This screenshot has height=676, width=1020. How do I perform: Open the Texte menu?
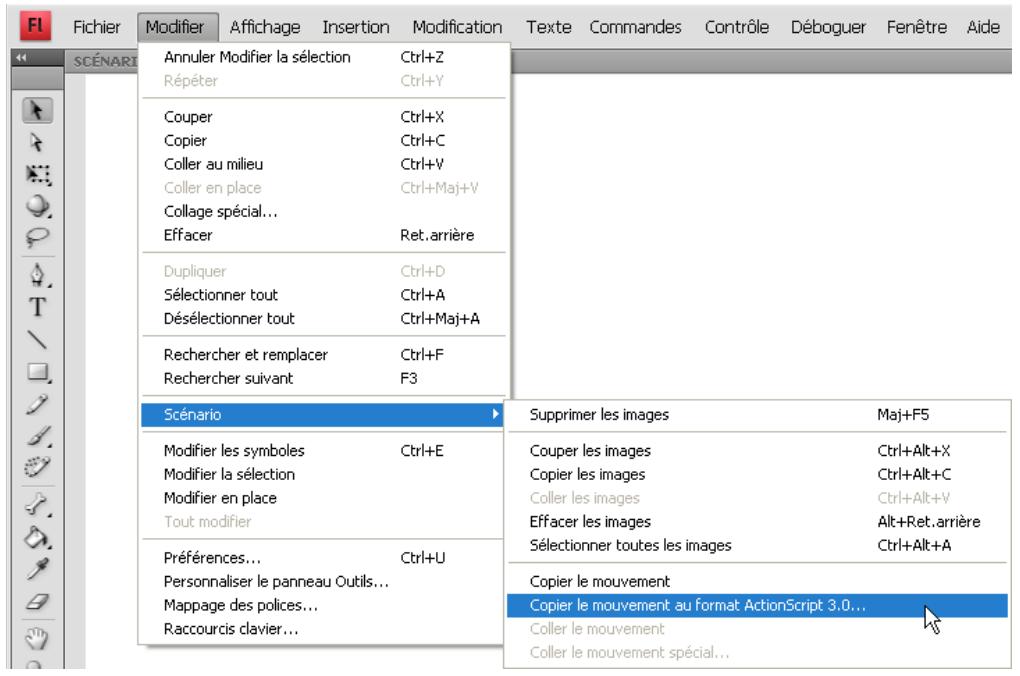(548, 27)
